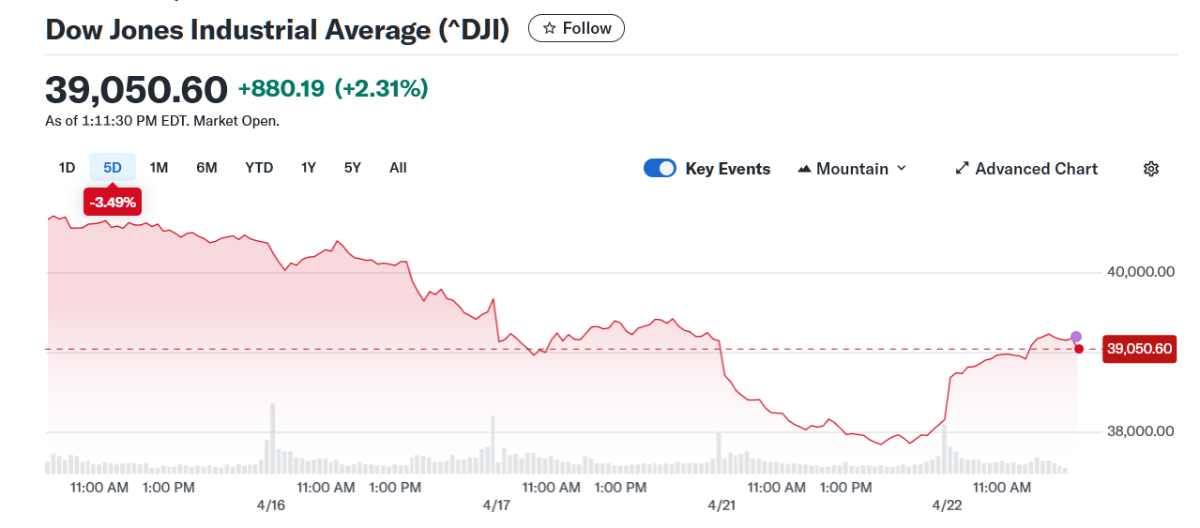Select the 5D time range tab

[113, 168]
